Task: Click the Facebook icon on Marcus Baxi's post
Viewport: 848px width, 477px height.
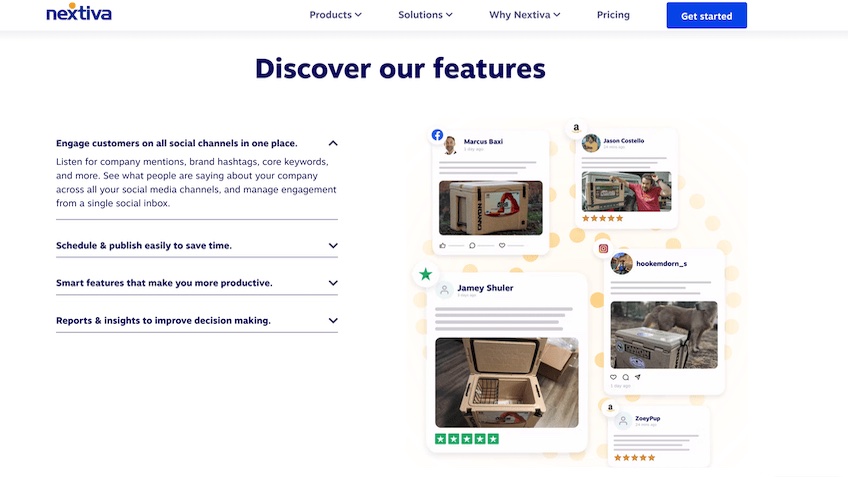Action: 438,135
